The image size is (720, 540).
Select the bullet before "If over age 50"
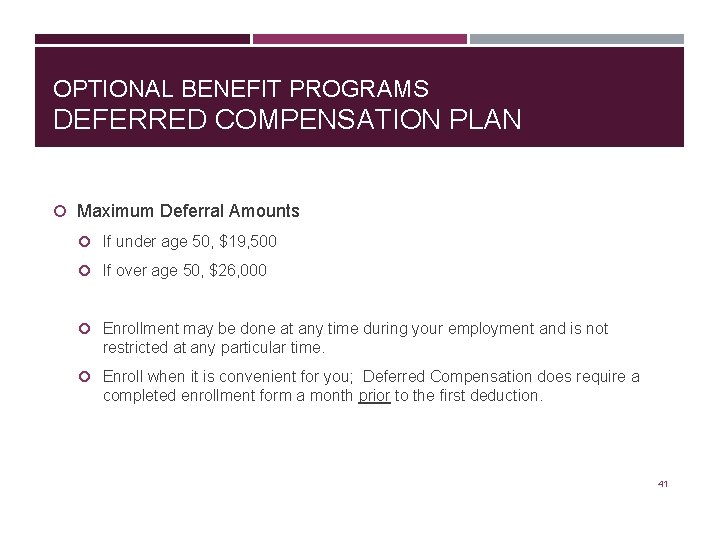87,271
